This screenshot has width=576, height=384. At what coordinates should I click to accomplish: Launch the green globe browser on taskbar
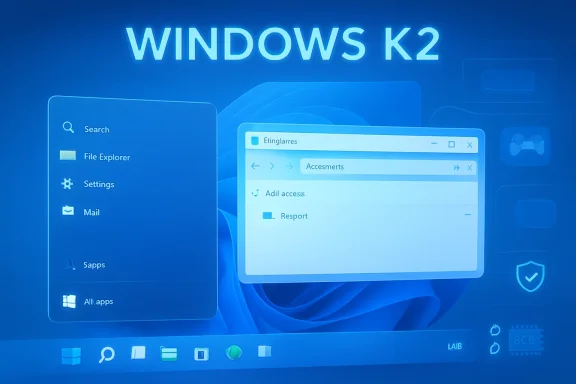coord(234,352)
